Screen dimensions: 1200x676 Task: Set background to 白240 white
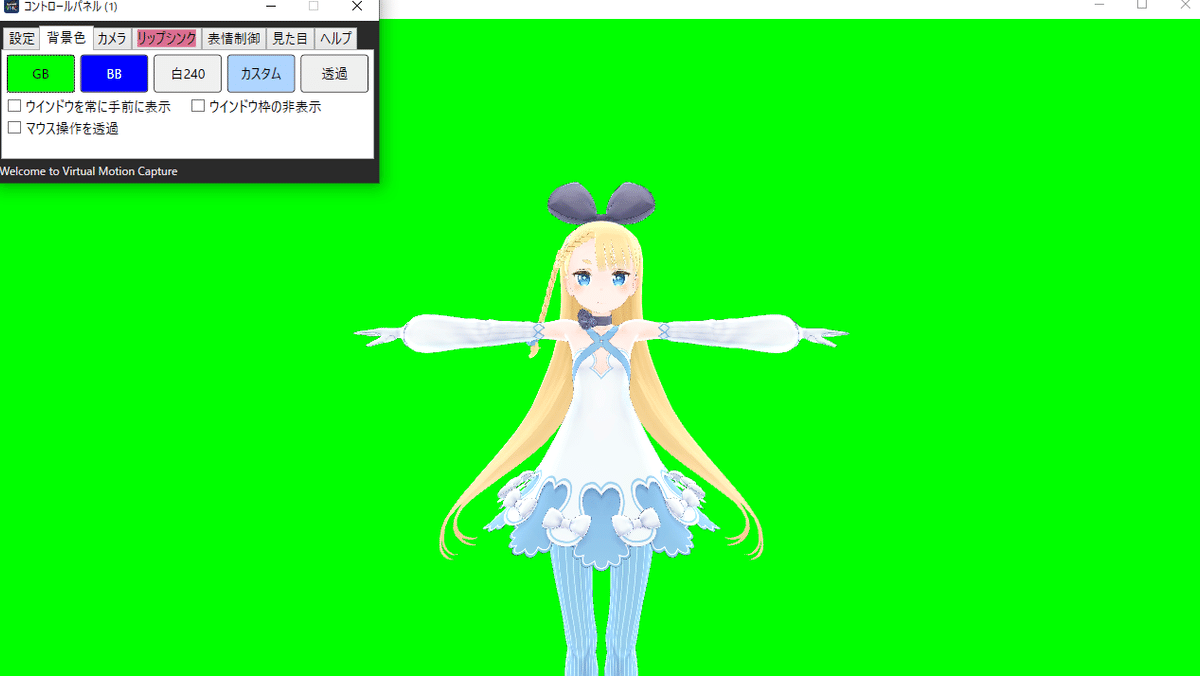187,73
